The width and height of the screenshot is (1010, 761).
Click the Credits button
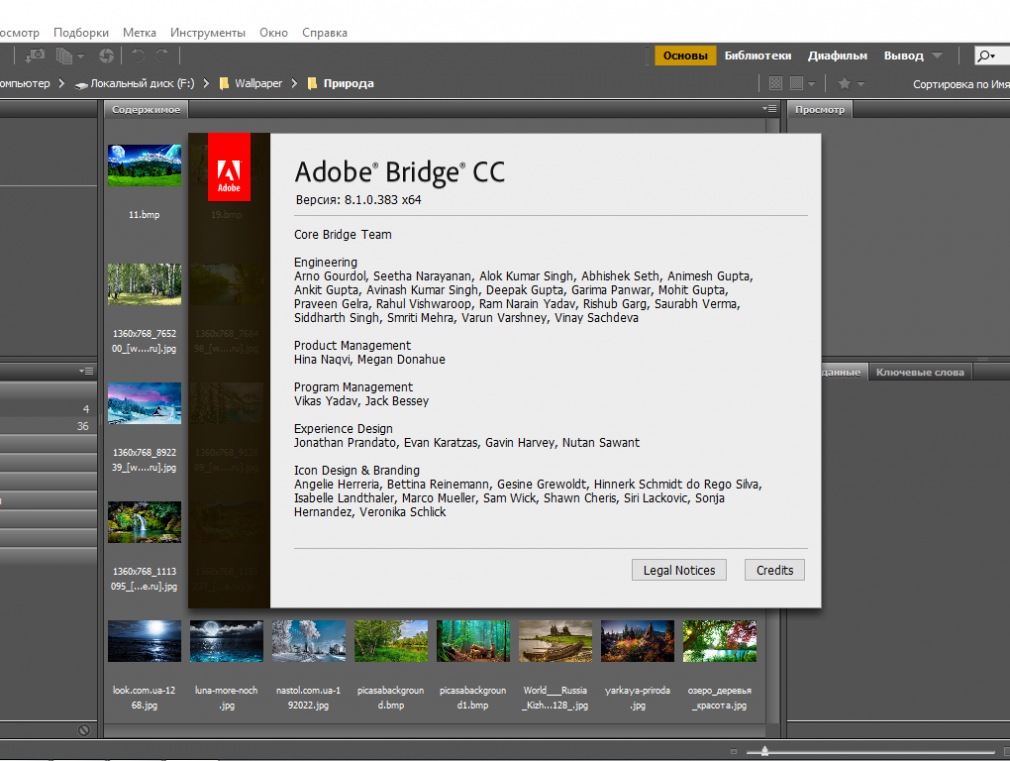coord(774,570)
